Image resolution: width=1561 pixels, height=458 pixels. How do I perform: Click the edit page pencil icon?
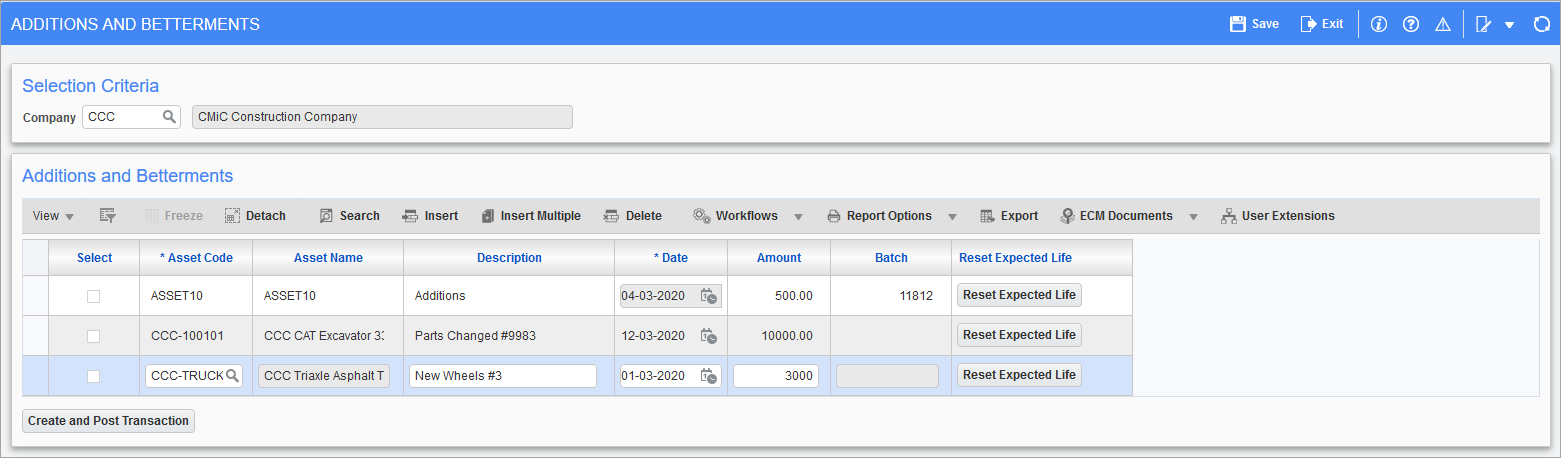pos(1484,24)
